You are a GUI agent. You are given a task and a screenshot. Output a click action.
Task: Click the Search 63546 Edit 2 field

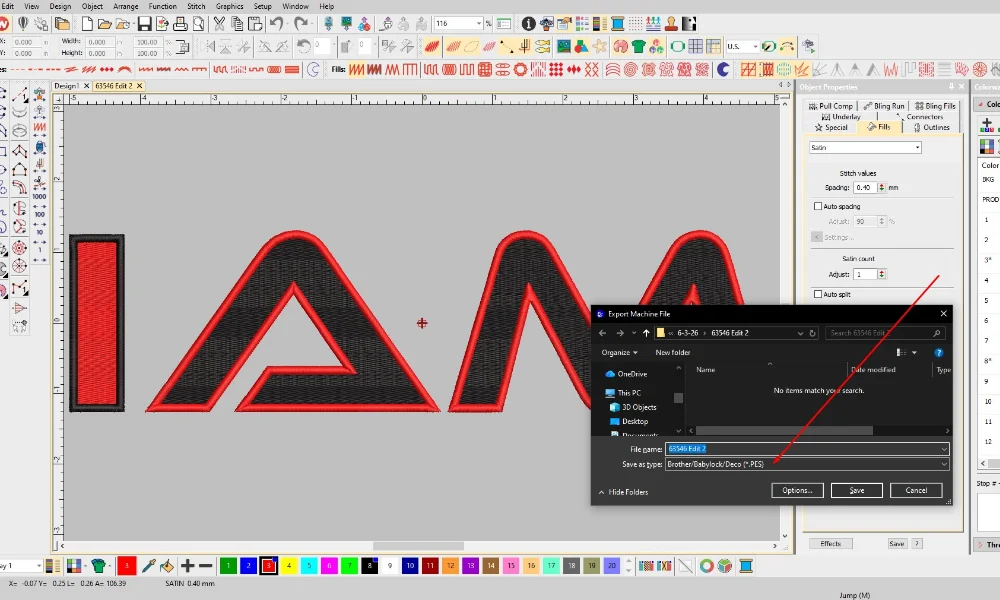point(885,333)
